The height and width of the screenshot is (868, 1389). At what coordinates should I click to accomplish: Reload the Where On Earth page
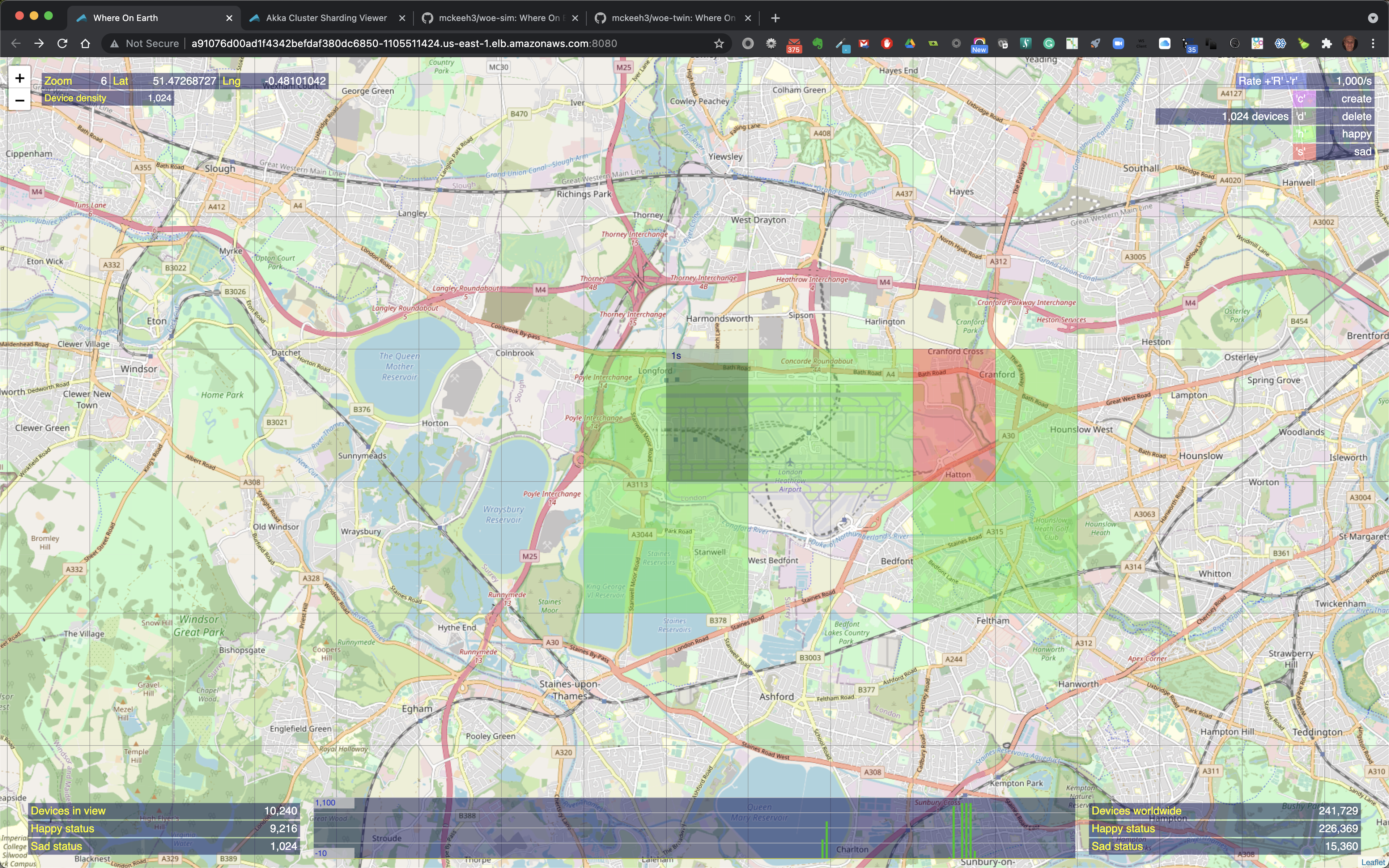click(x=62, y=44)
